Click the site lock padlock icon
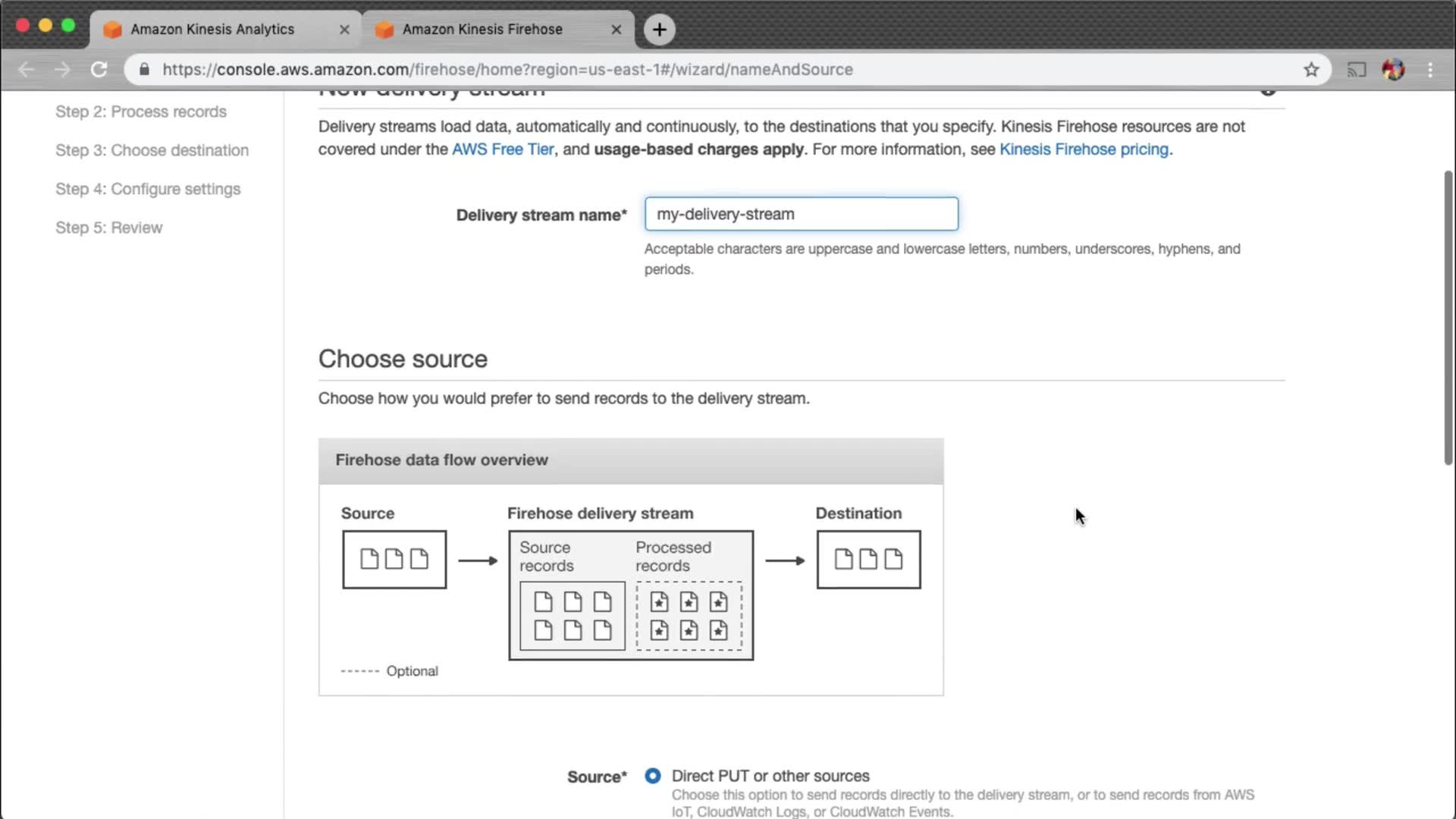This screenshot has width=1456, height=819. tap(144, 70)
